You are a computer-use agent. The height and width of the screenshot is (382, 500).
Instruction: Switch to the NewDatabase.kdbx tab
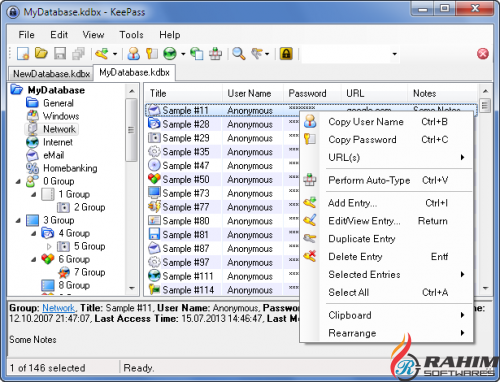coord(51,74)
